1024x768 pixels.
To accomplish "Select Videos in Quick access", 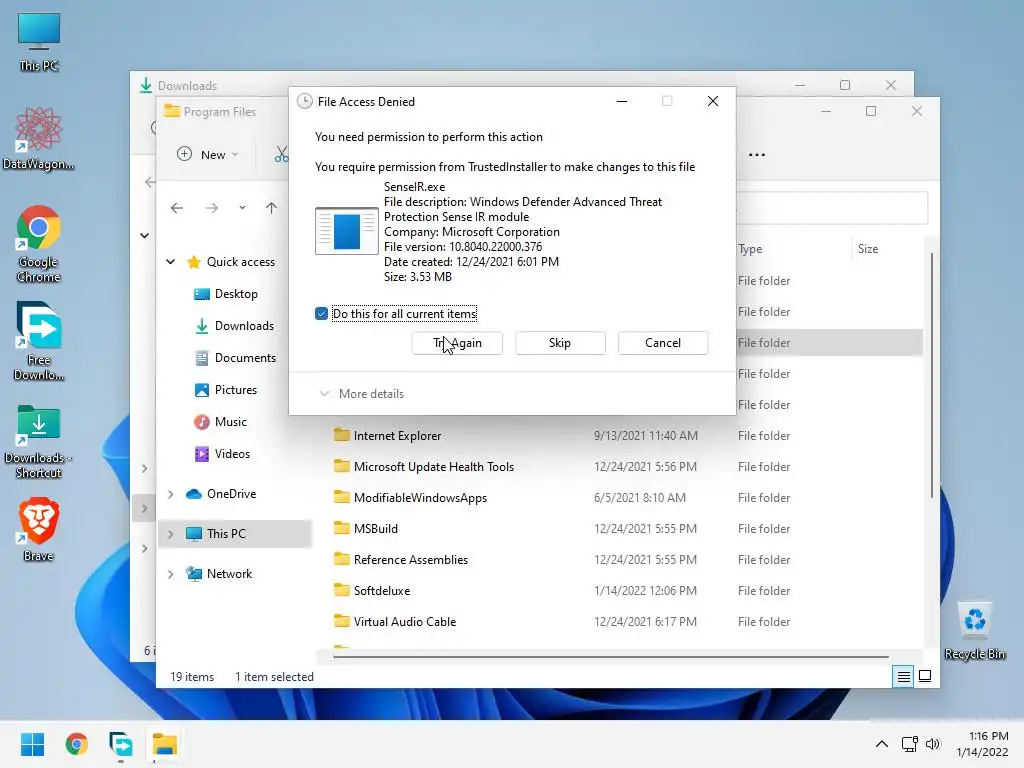I will tap(222, 454).
